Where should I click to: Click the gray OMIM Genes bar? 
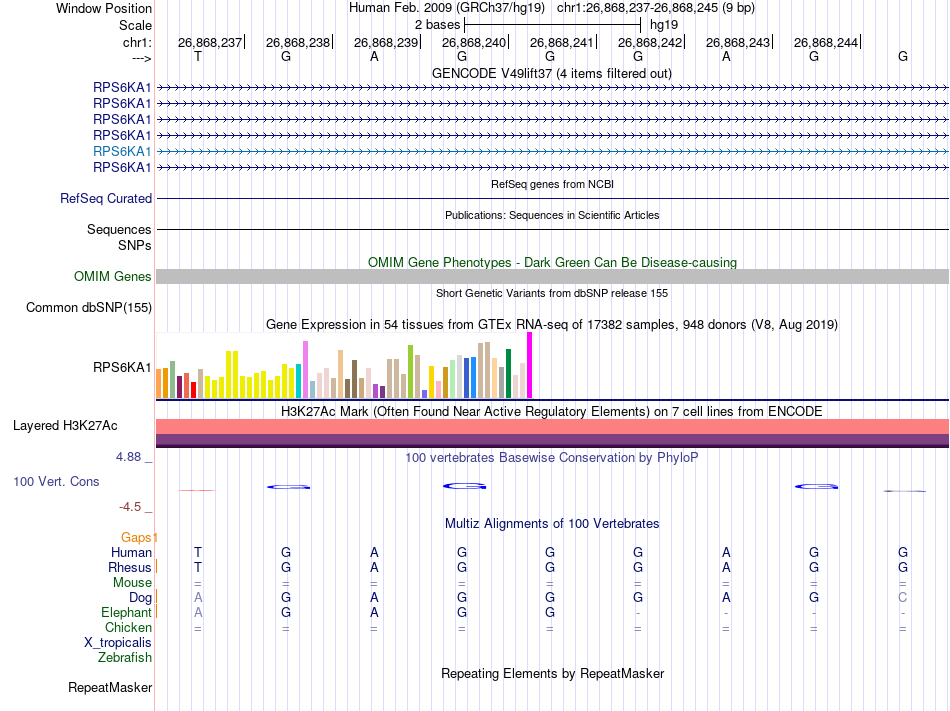click(552, 277)
